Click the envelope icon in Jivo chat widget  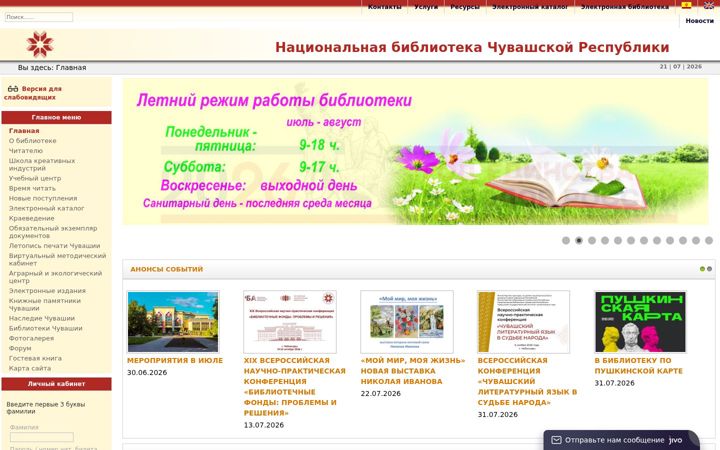coord(556,440)
